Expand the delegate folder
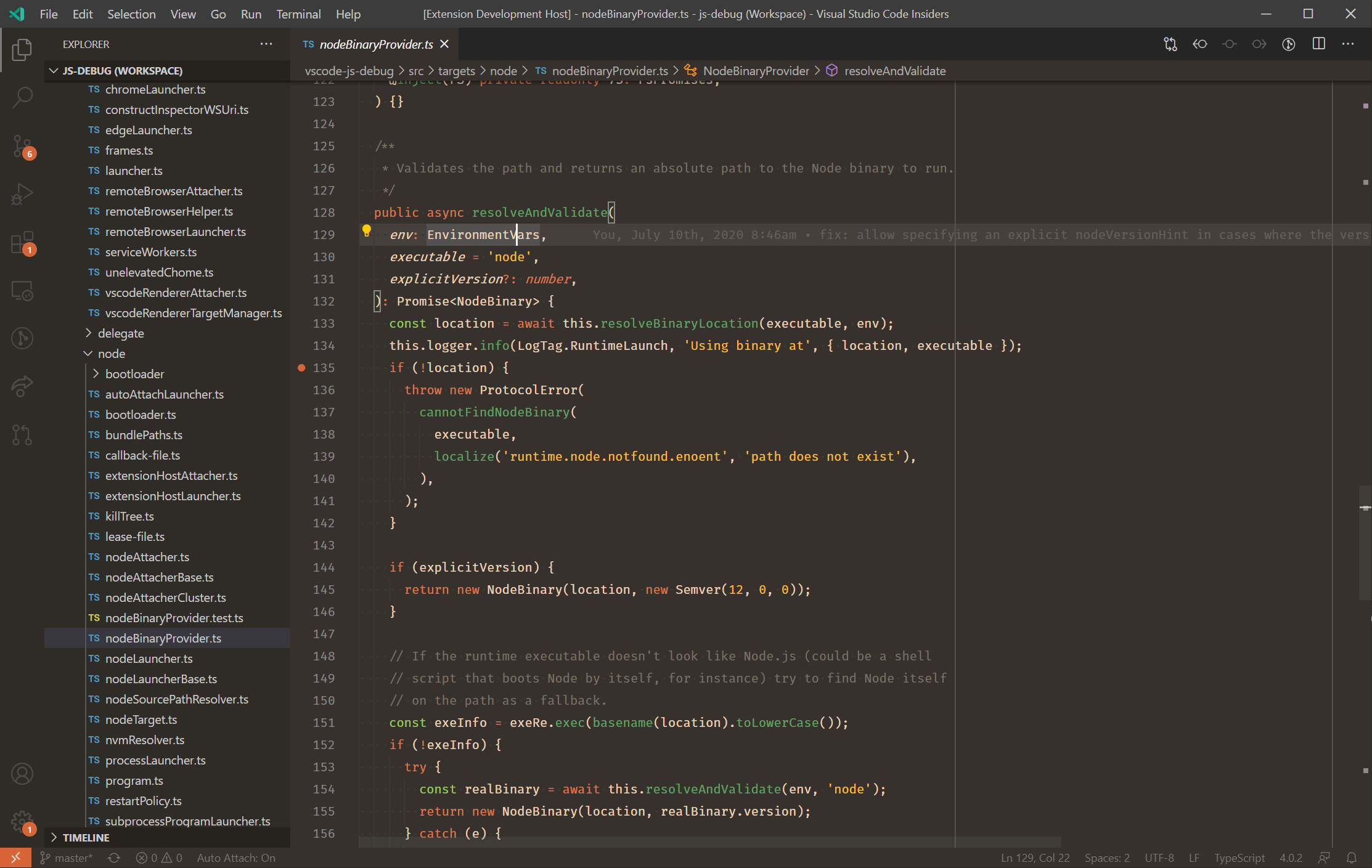 coord(120,333)
